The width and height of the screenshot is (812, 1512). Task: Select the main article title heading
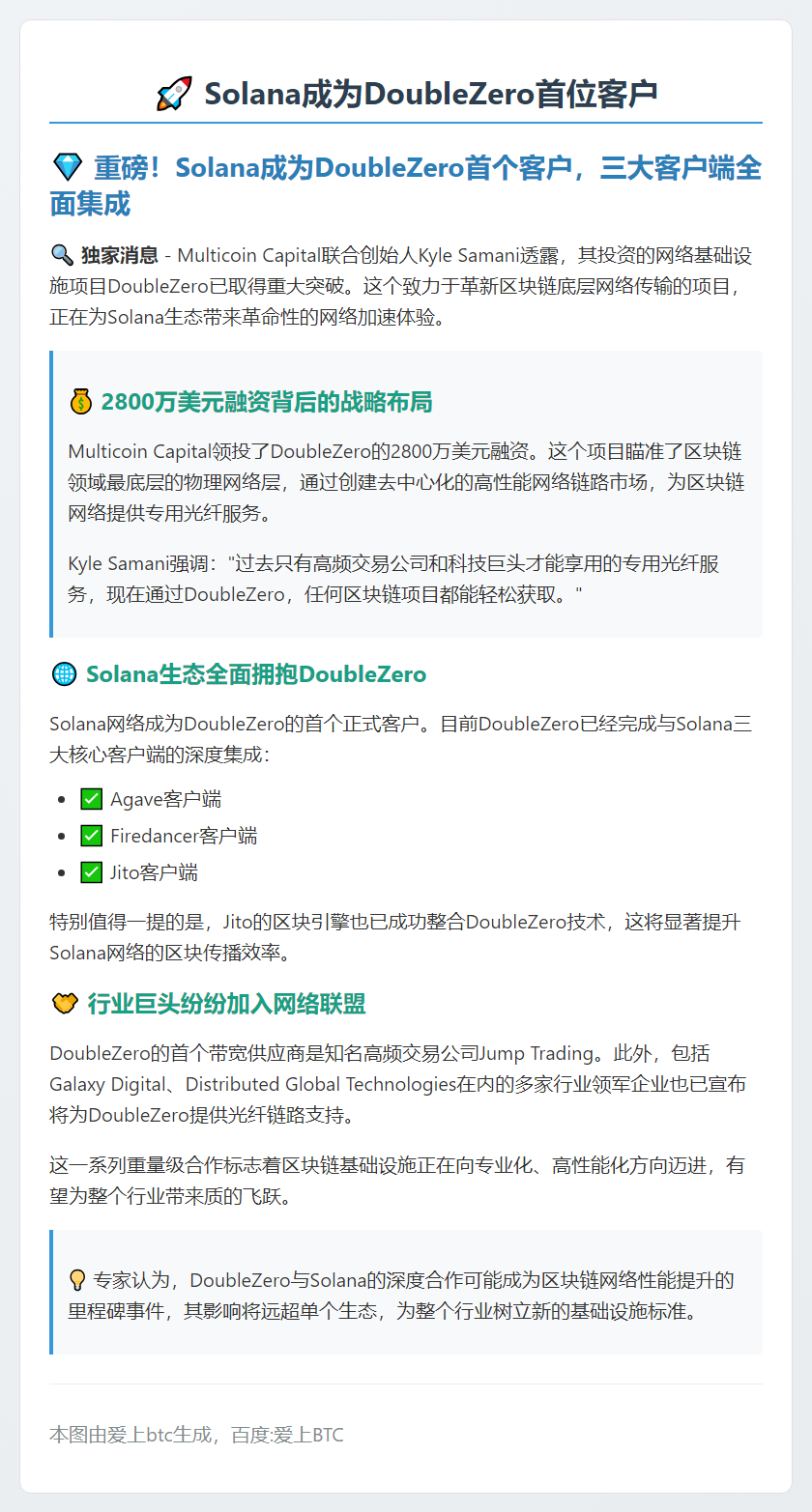[x=406, y=92]
